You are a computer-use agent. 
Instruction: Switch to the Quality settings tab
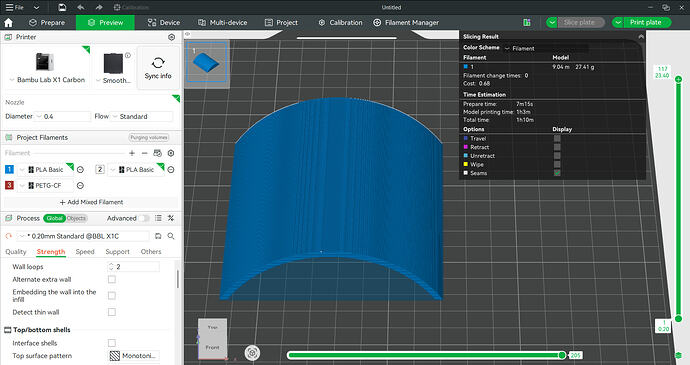click(x=16, y=251)
